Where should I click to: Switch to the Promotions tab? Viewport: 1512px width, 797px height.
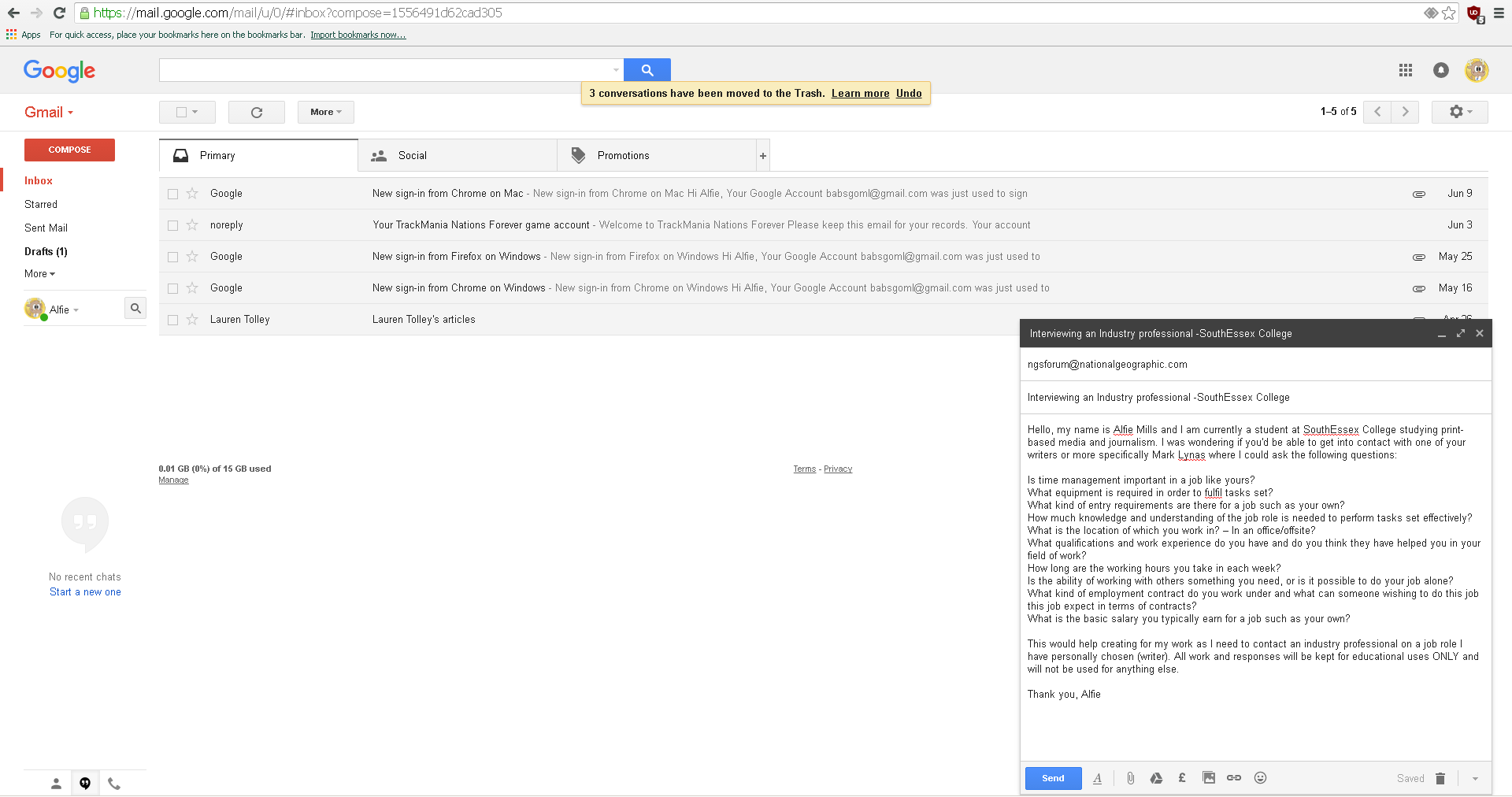click(657, 156)
